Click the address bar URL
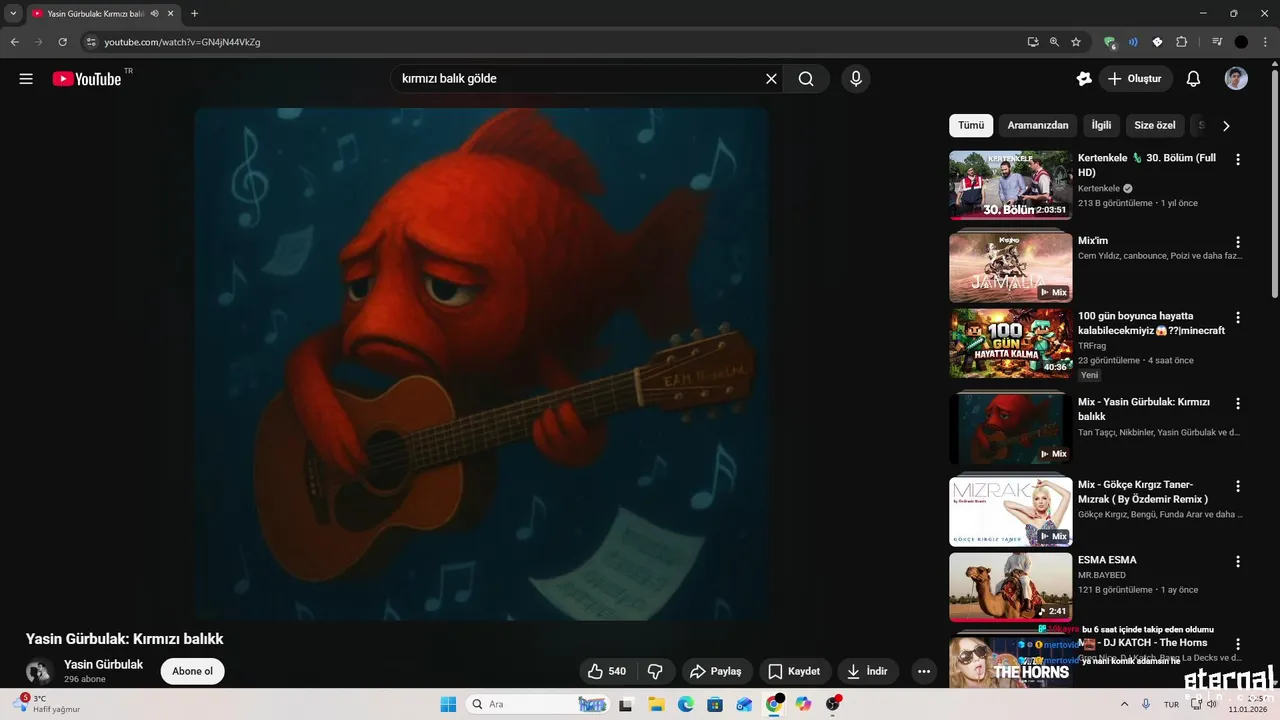The height and width of the screenshot is (720, 1280). (x=182, y=42)
